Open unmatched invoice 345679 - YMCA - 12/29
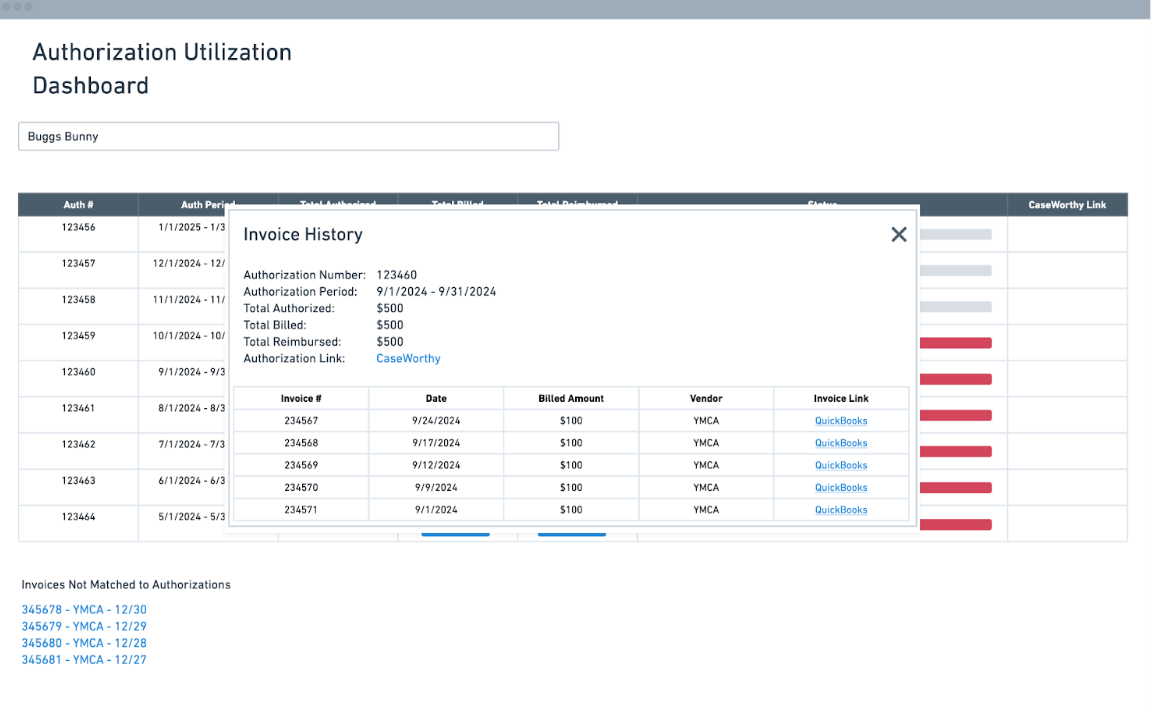 coord(84,626)
